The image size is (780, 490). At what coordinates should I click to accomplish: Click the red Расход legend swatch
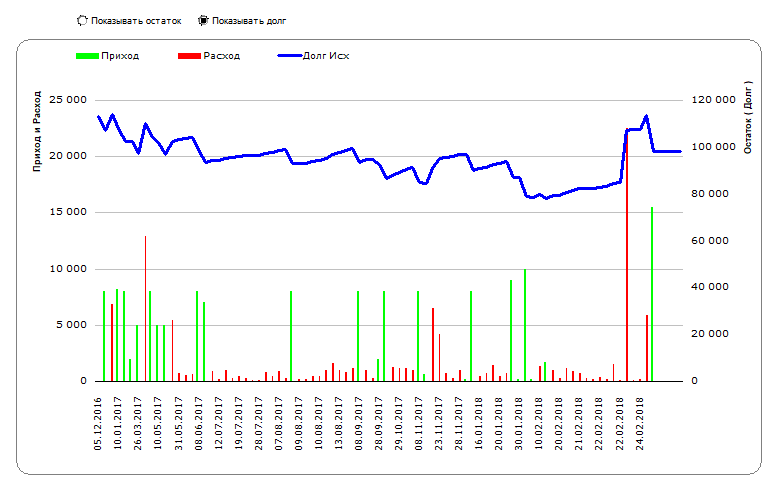point(190,56)
